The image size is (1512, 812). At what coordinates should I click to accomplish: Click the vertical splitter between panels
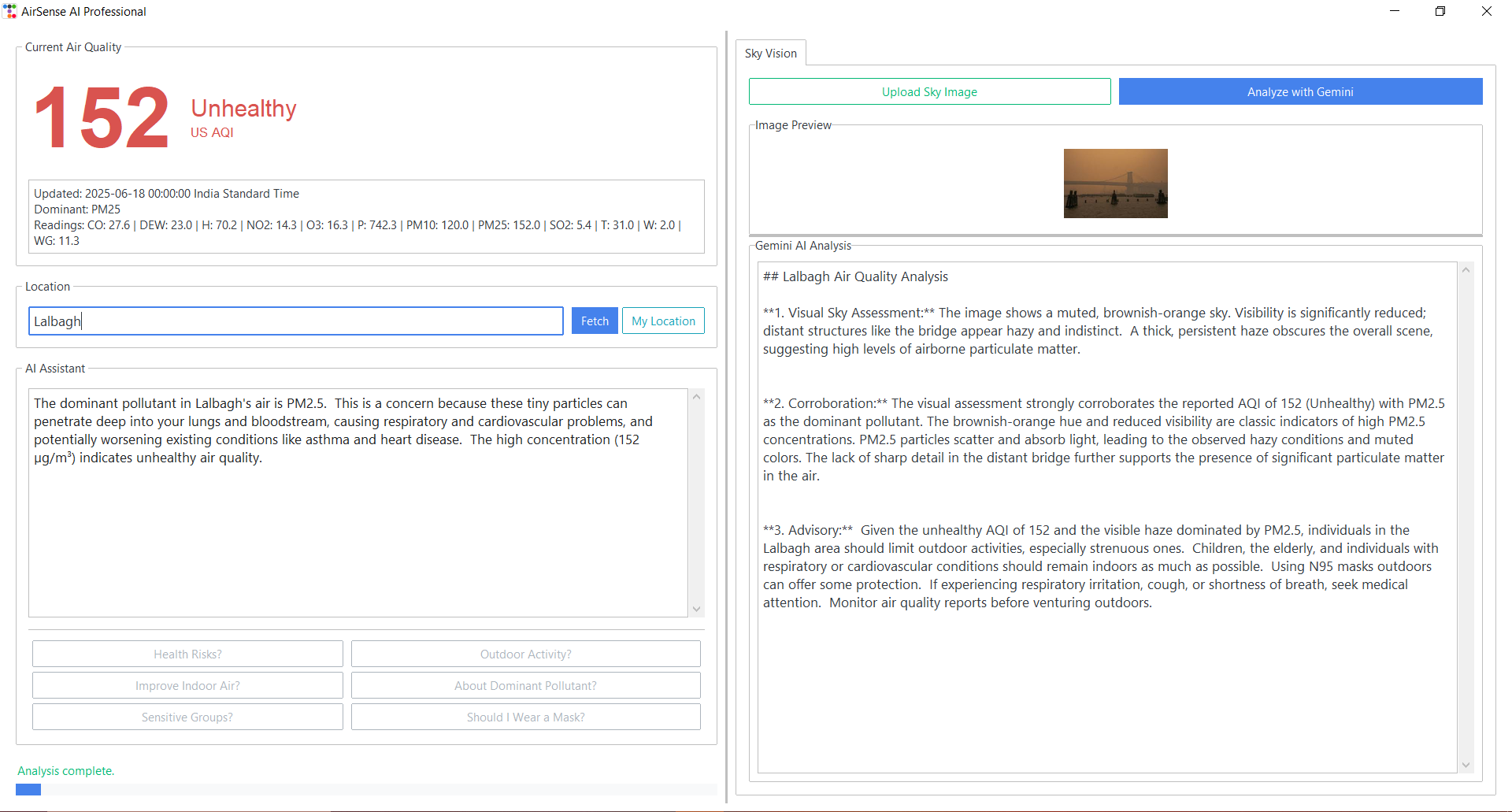pos(726,417)
